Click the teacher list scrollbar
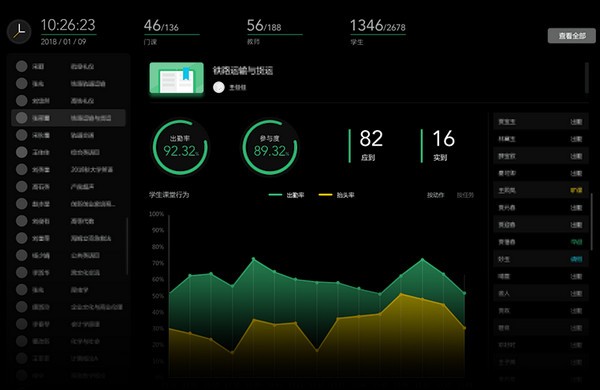The image size is (600, 390). point(127,246)
